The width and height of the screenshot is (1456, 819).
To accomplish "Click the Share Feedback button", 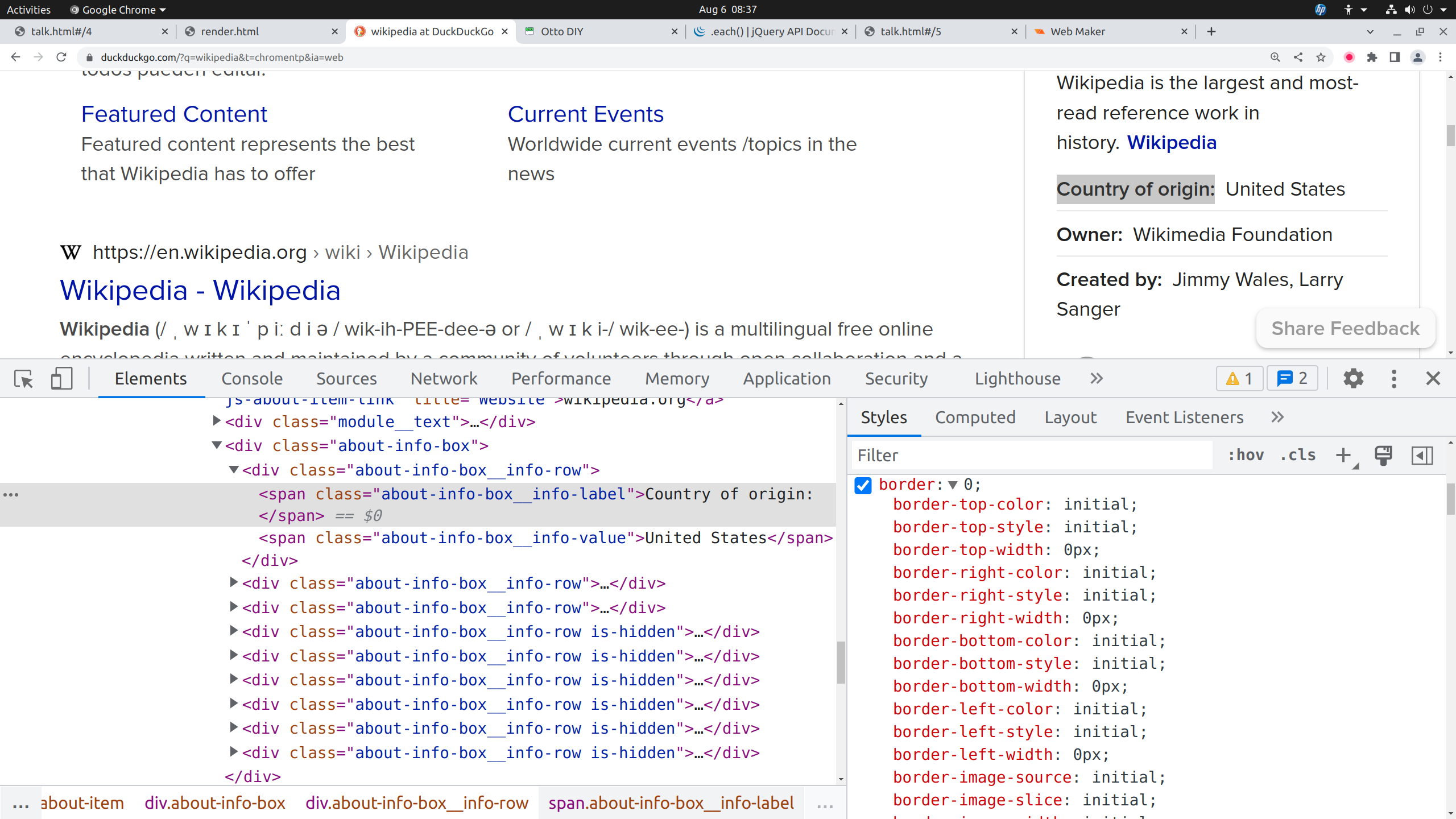I will pyautogui.click(x=1345, y=329).
